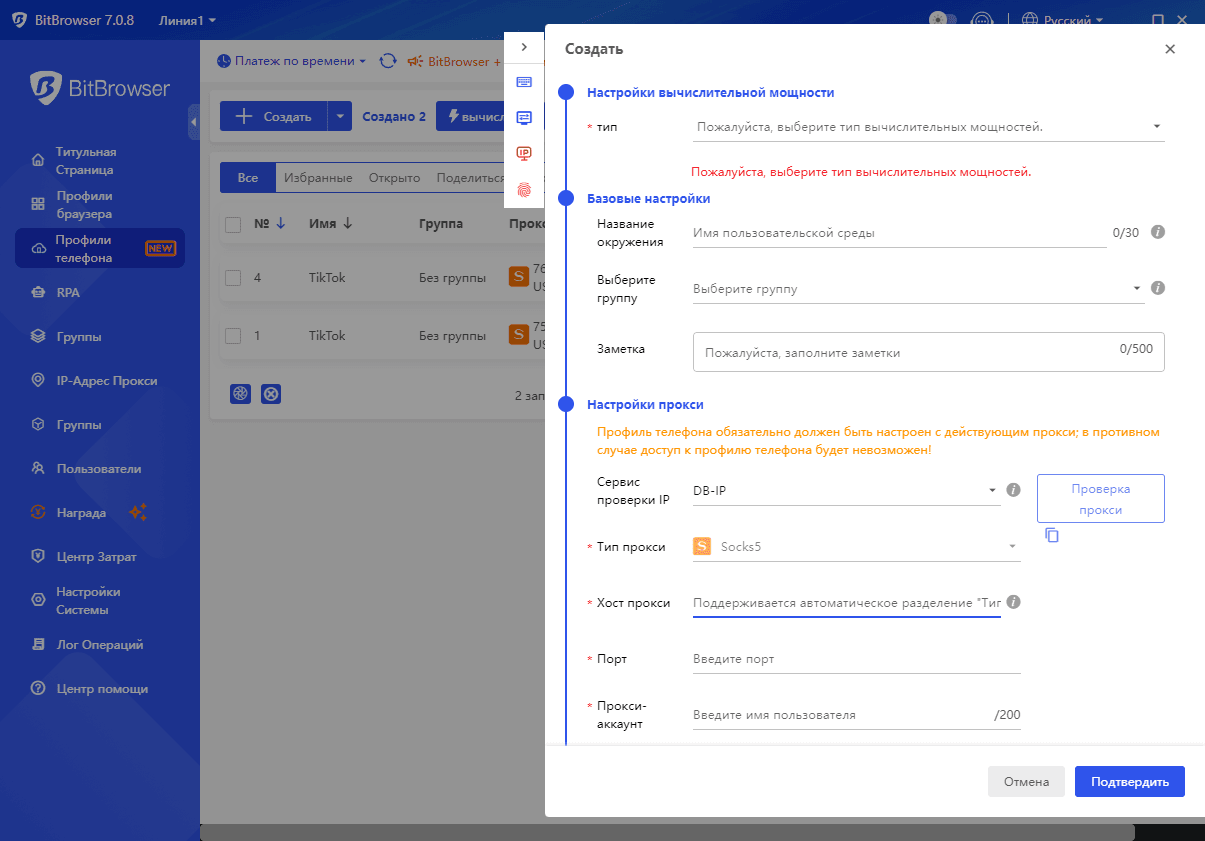Open the computing power type dropdown

click(928, 127)
